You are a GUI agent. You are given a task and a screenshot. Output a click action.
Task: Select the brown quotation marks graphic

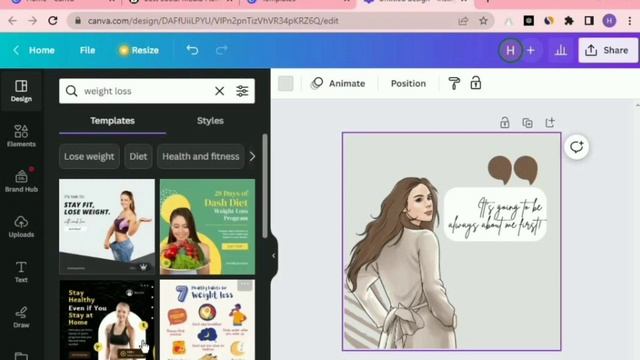(x=513, y=169)
